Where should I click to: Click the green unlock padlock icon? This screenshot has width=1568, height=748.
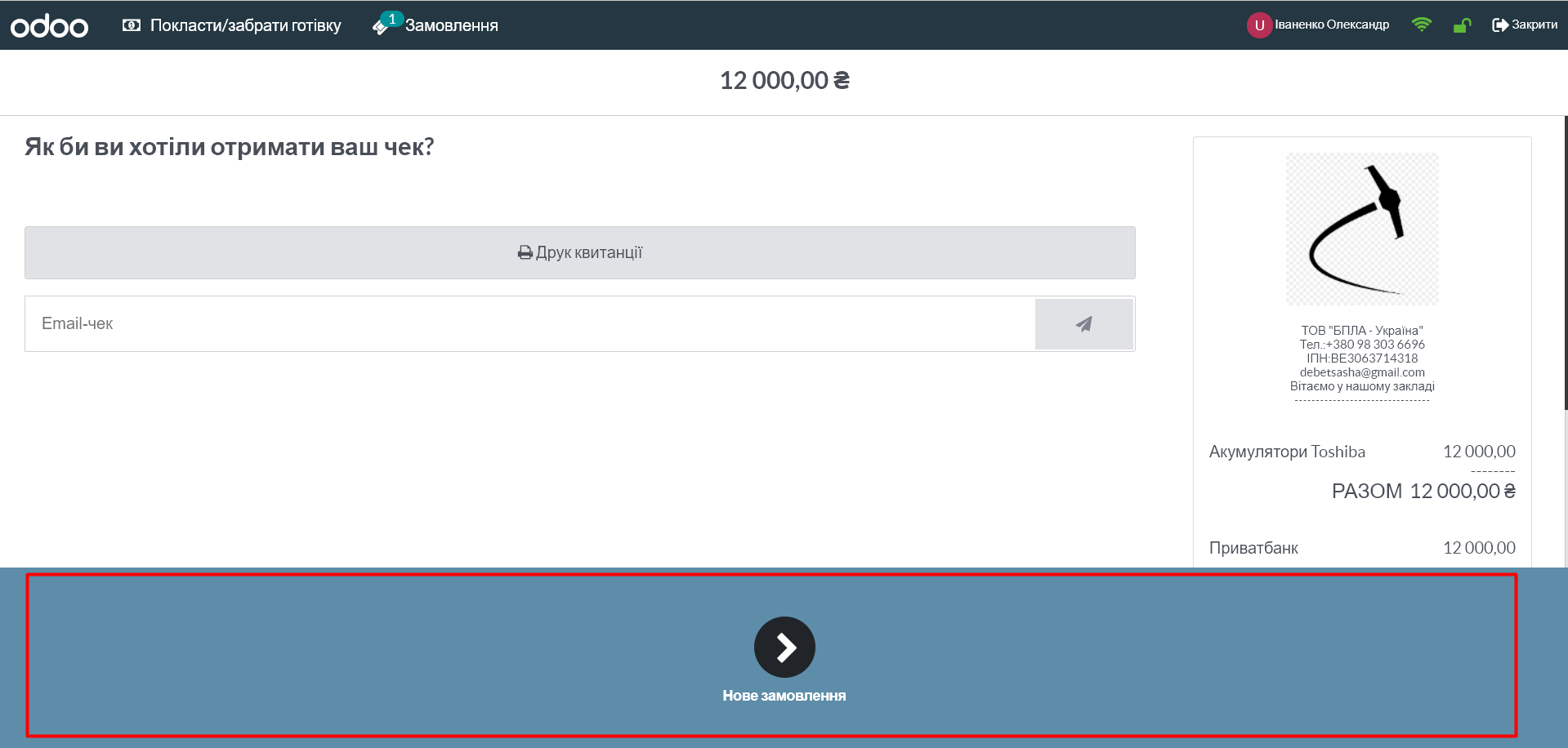pyautogui.click(x=1462, y=25)
